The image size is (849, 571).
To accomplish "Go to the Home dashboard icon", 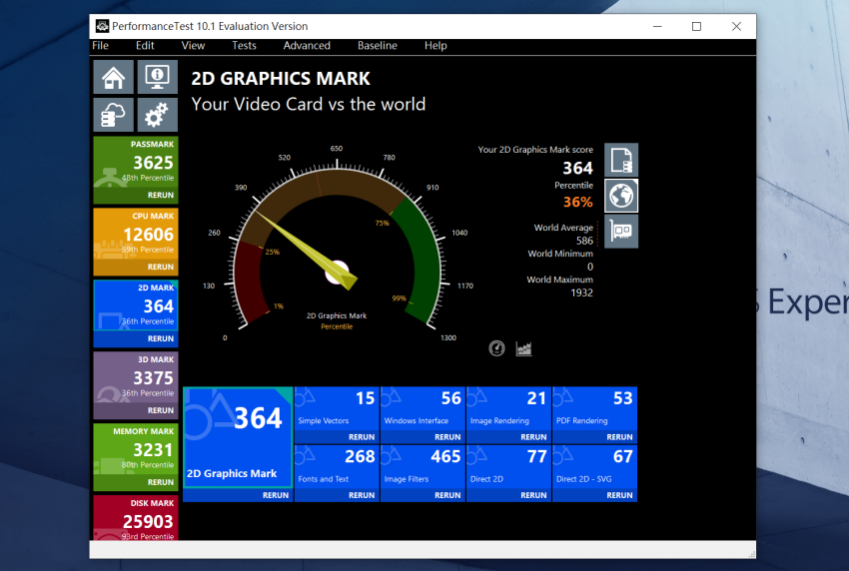I will click(x=113, y=77).
